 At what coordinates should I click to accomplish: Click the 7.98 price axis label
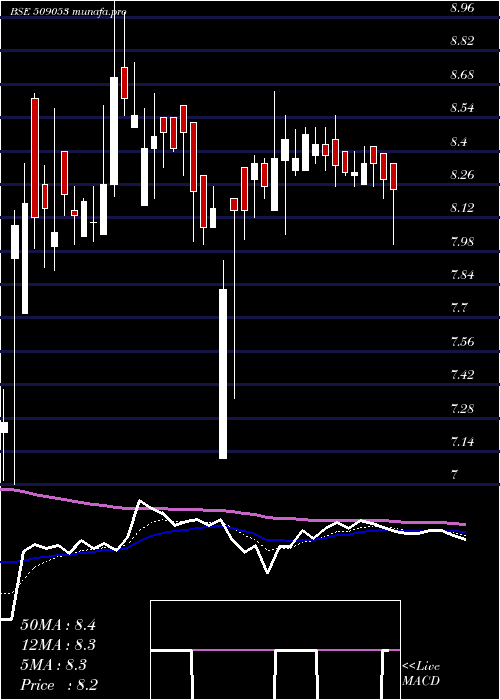point(462,242)
